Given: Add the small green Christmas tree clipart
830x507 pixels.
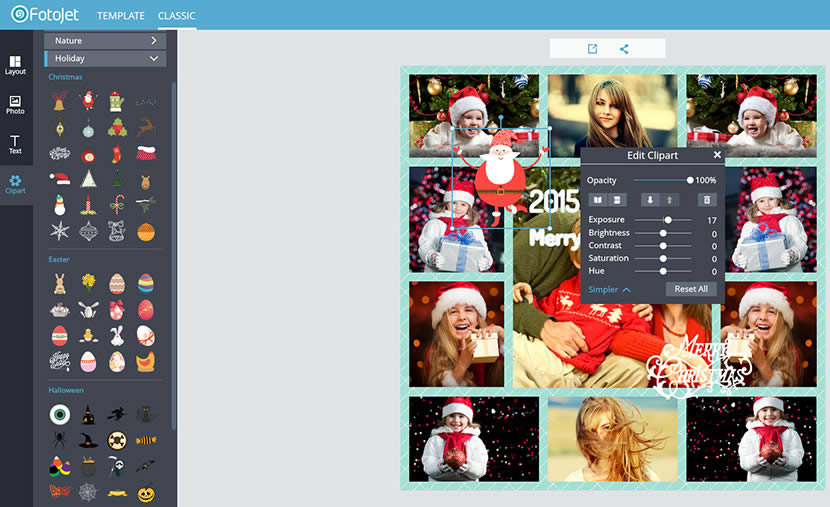Looking at the screenshot, I should click(117, 179).
